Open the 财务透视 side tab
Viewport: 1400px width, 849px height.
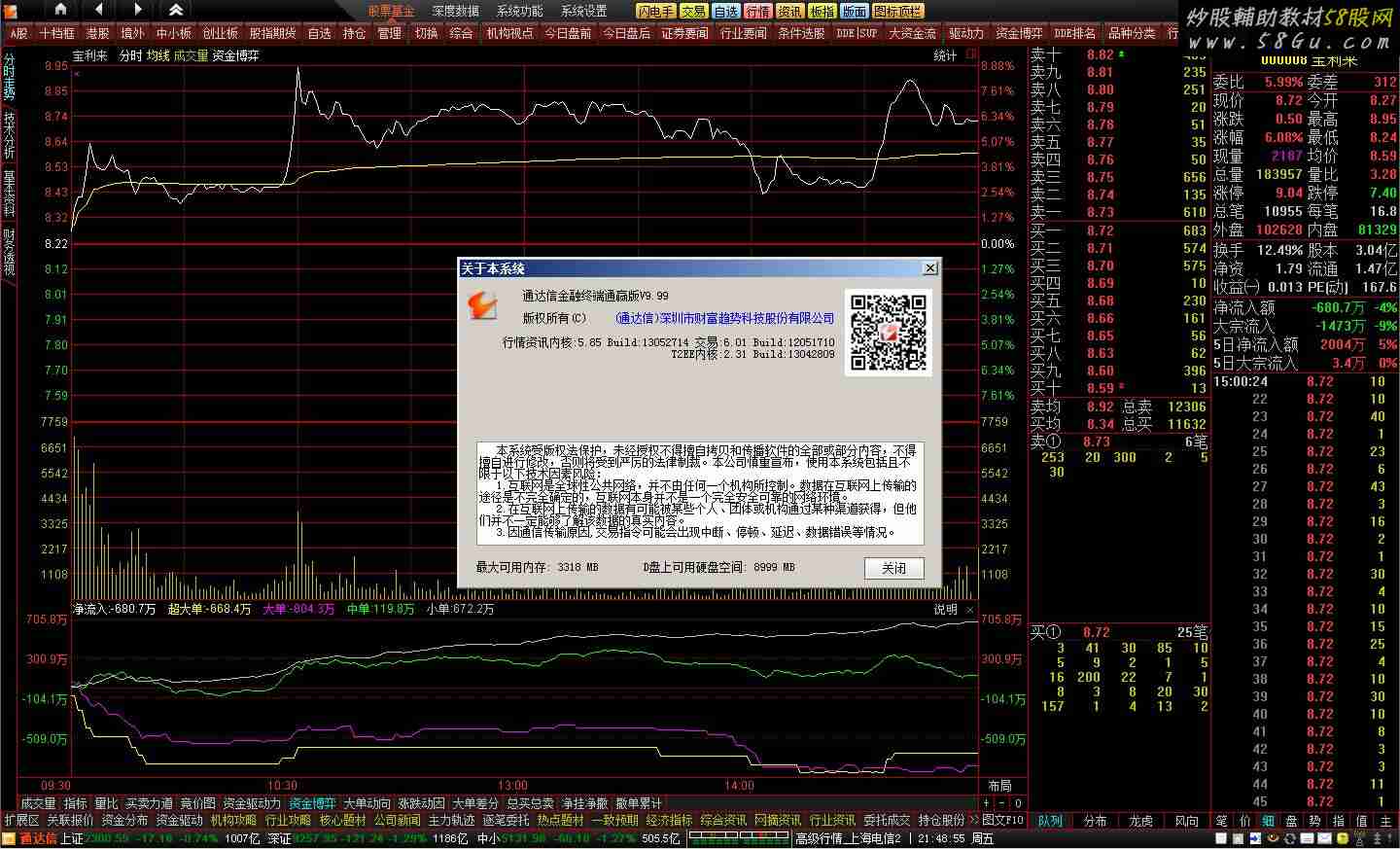coord(9,251)
